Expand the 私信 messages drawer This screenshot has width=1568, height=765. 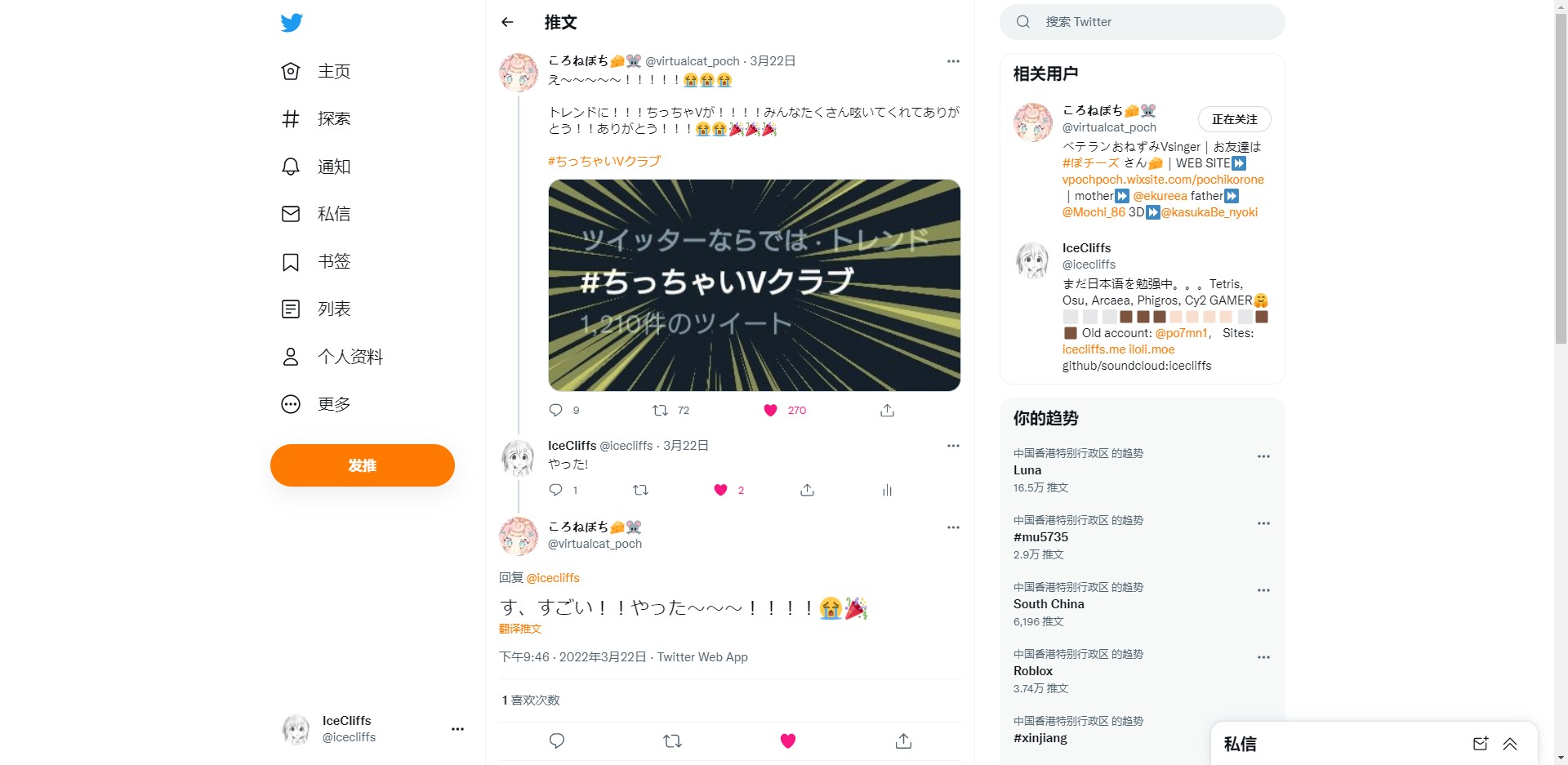[1510, 743]
